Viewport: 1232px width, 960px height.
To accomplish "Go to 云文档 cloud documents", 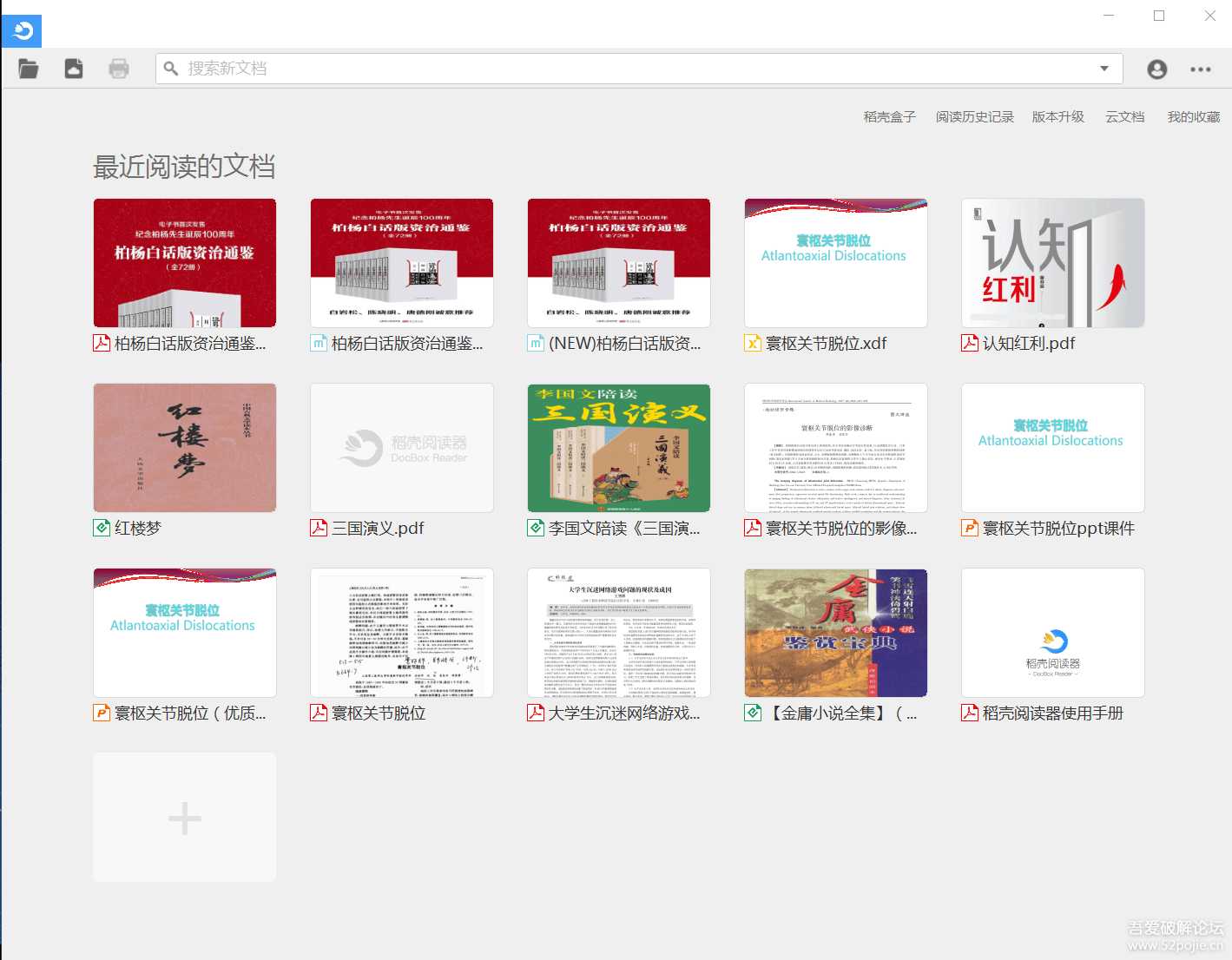I will [1124, 116].
